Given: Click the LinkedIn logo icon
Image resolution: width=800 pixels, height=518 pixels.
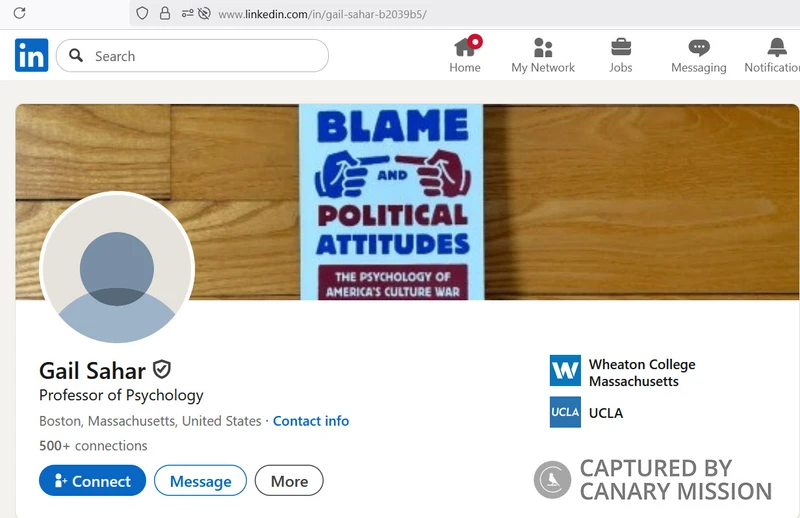Looking at the screenshot, I should coord(32,55).
